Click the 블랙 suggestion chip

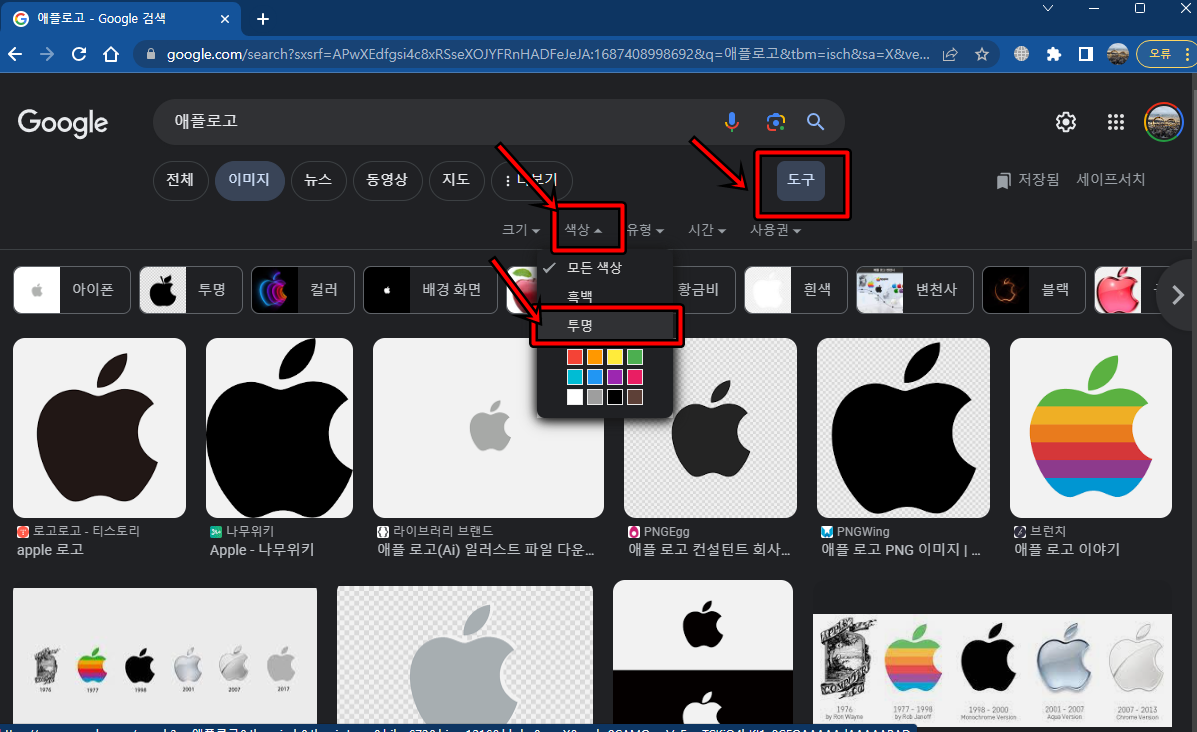(x=1034, y=290)
